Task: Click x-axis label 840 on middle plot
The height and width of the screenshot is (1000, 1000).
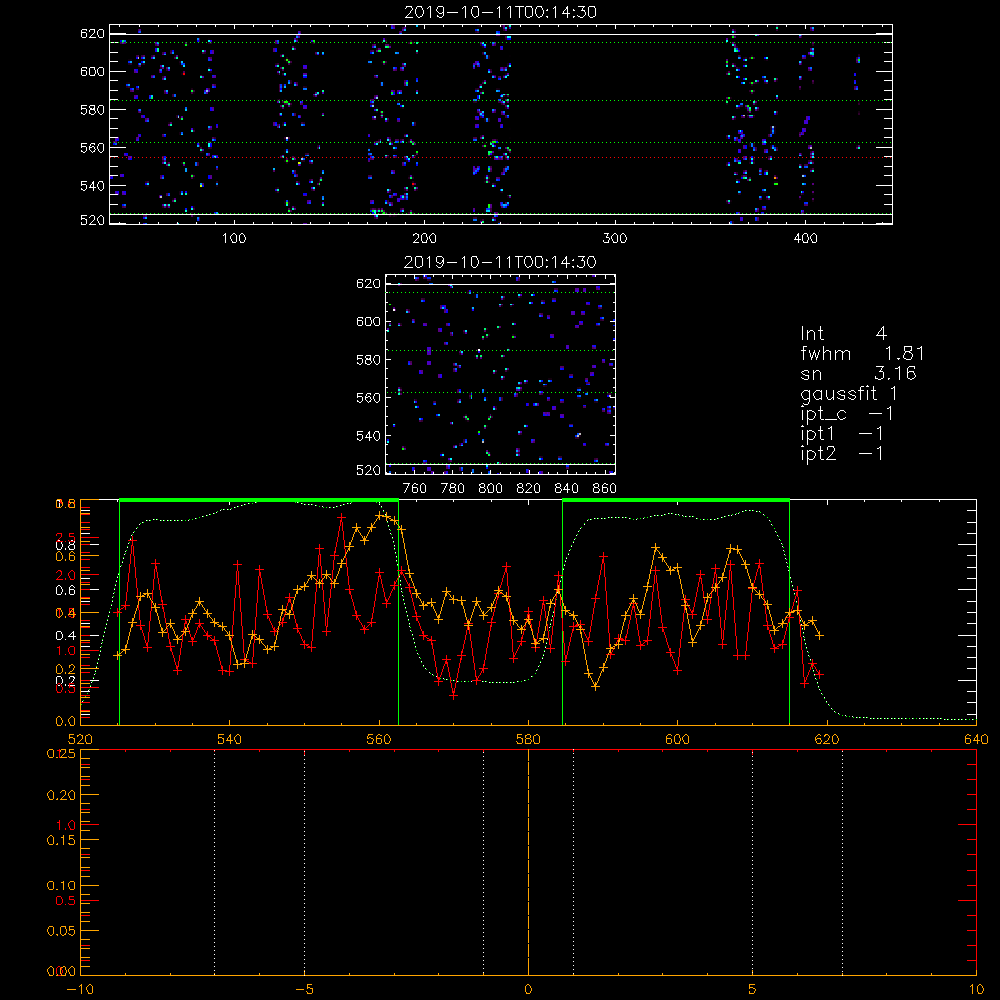Action: (566, 489)
